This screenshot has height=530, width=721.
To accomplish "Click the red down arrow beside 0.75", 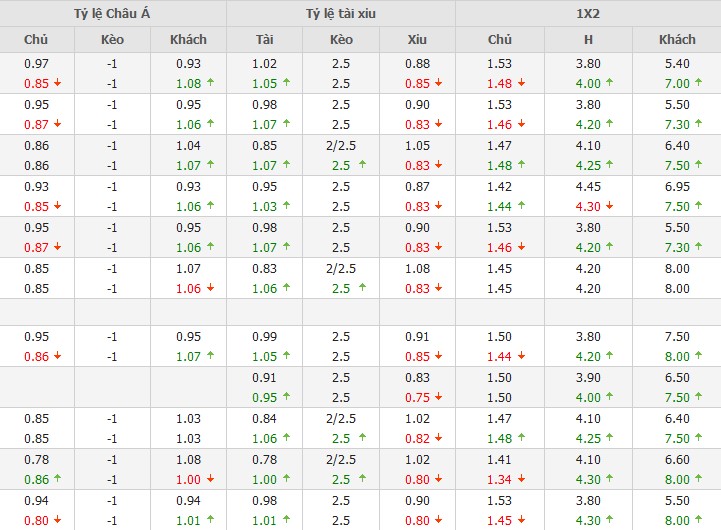I will 440,396.
